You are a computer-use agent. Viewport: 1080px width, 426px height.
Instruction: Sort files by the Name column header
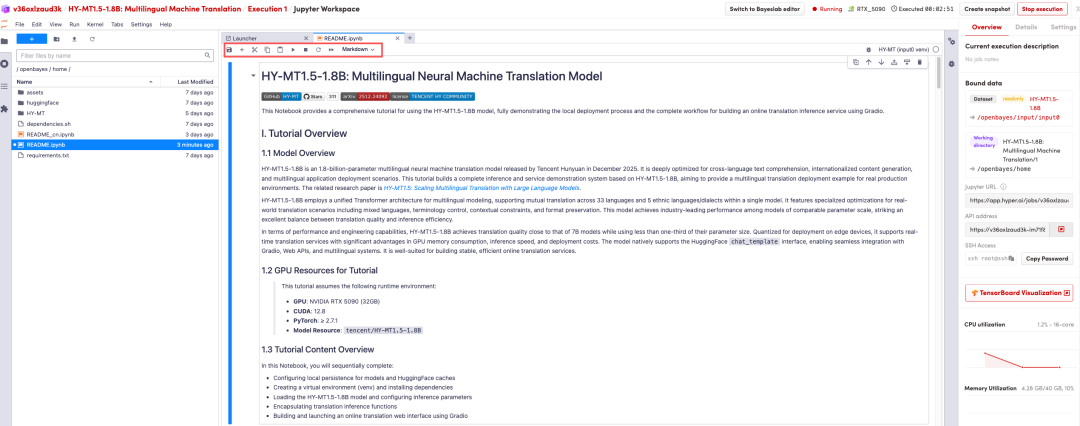tap(25, 81)
